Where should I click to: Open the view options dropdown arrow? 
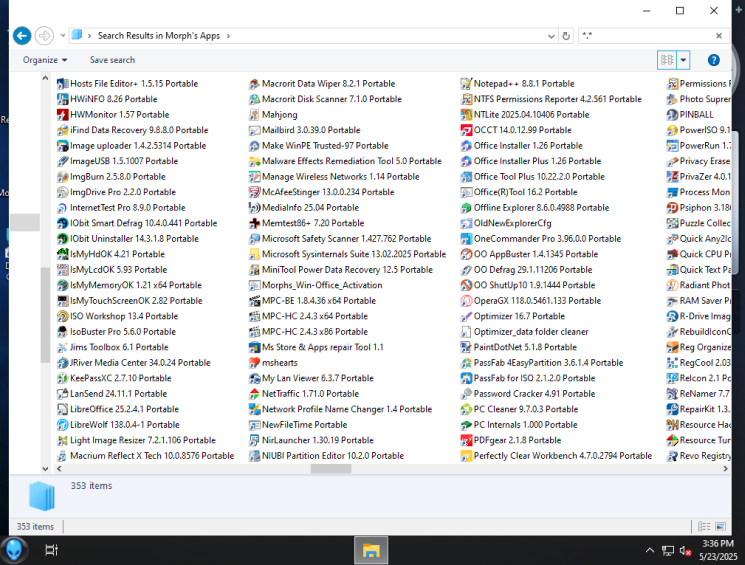click(x=683, y=60)
